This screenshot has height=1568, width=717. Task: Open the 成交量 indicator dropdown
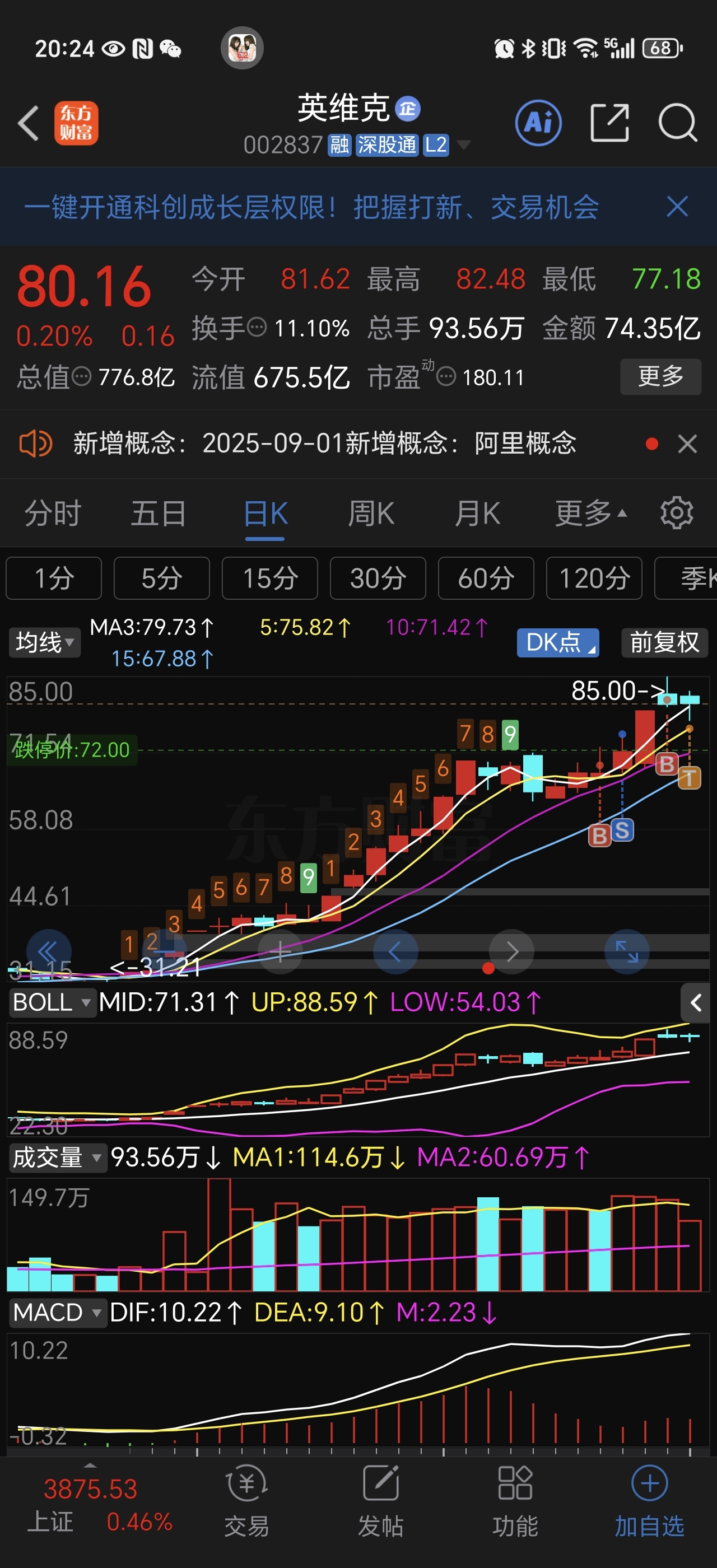pyautogui.click(x=58, y=1157)
